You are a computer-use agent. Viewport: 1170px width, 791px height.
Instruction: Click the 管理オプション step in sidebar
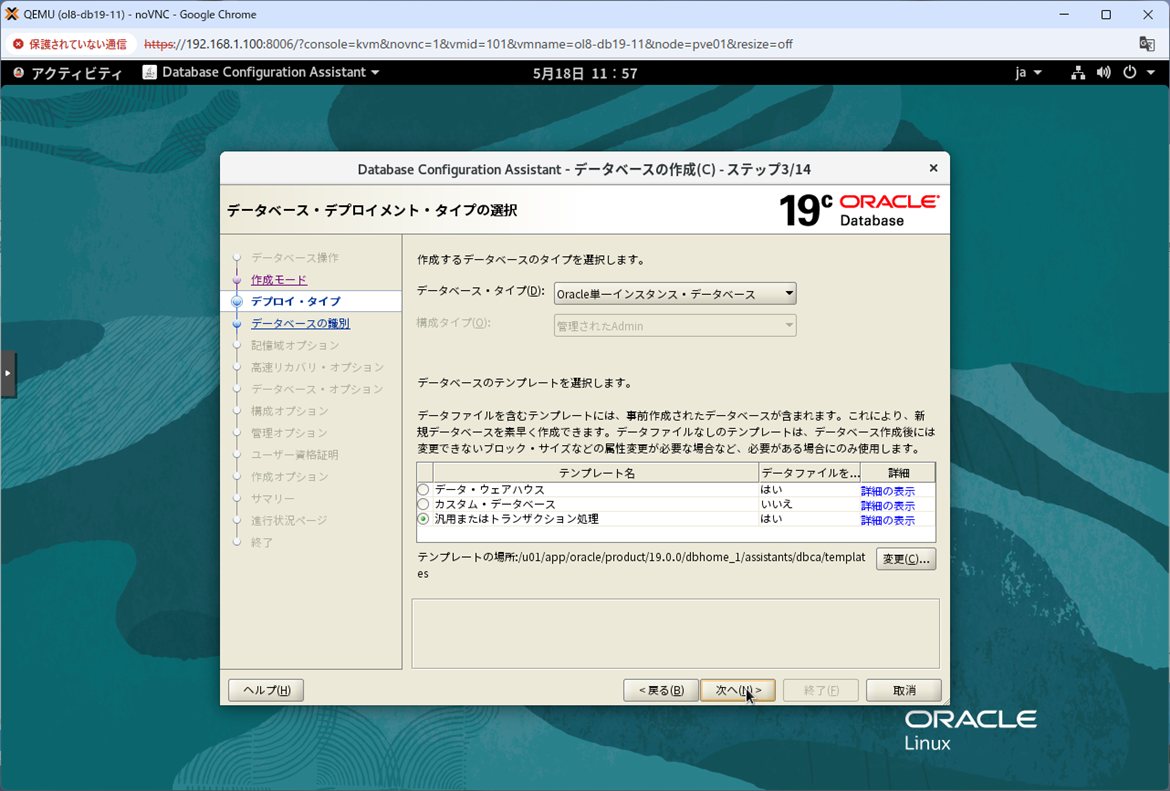point(290,433)
